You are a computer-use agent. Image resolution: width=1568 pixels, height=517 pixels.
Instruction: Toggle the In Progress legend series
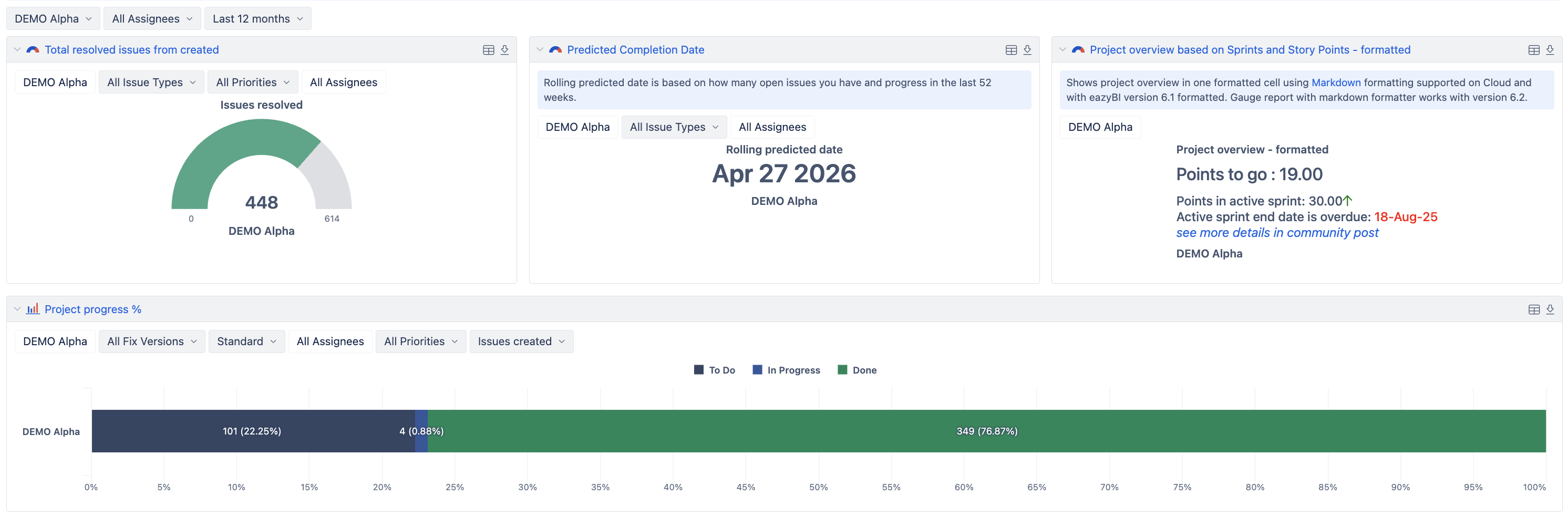(787, 370)
